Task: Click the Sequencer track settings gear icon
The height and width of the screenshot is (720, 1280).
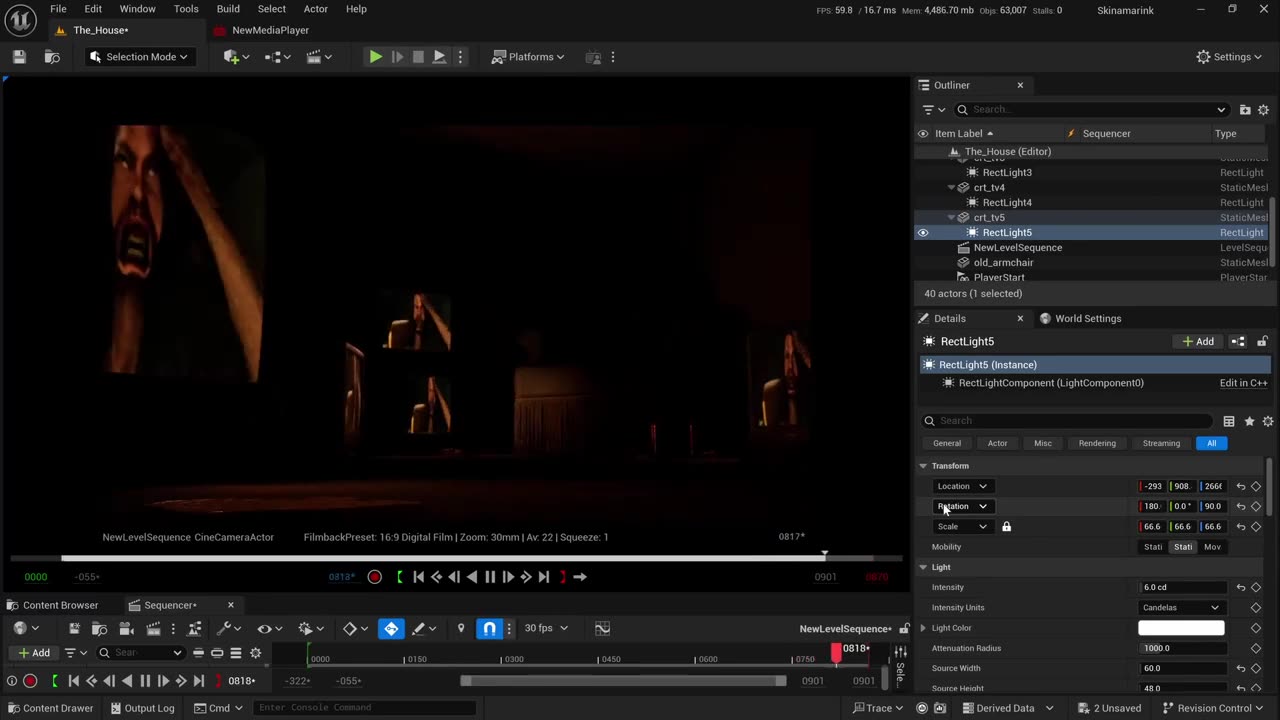Action: (x=256, y=653)
